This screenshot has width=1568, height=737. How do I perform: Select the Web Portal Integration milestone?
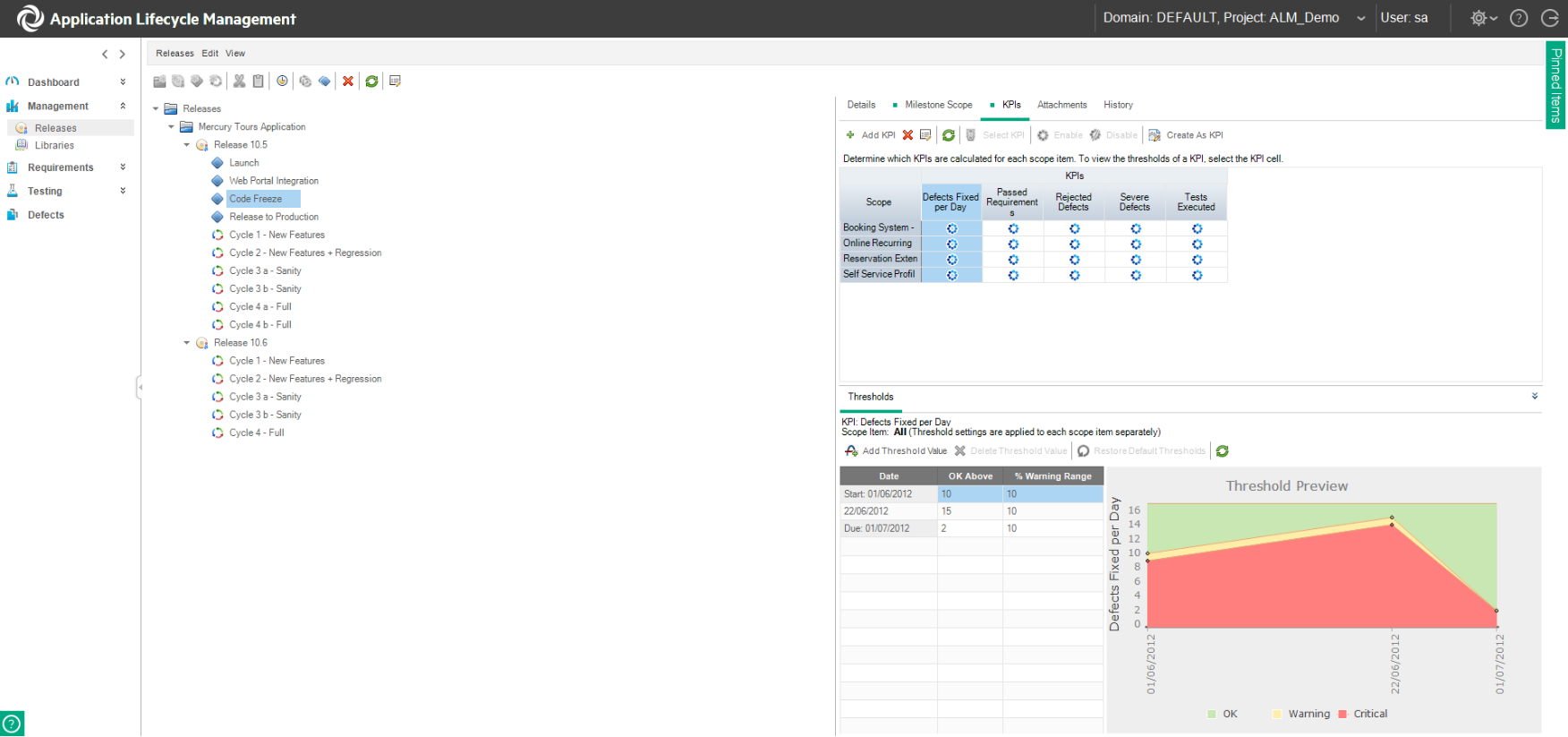(x=273, y=181)
